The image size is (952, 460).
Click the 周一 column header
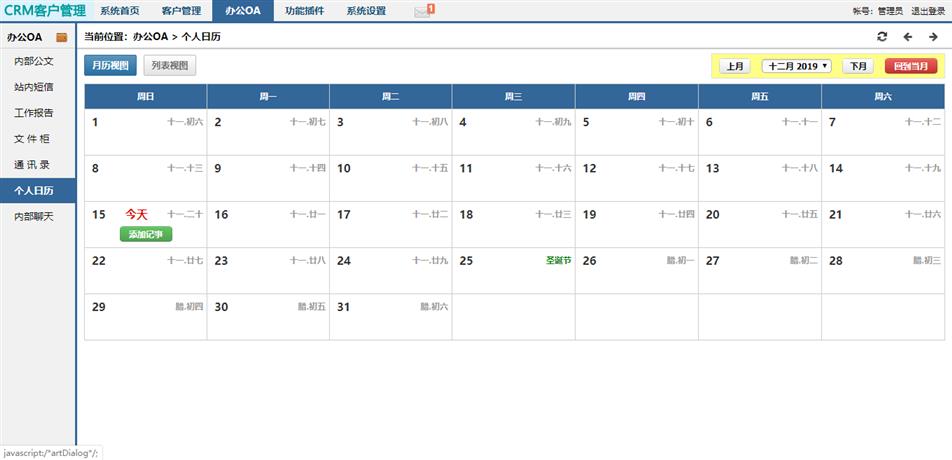coord(268,96)
